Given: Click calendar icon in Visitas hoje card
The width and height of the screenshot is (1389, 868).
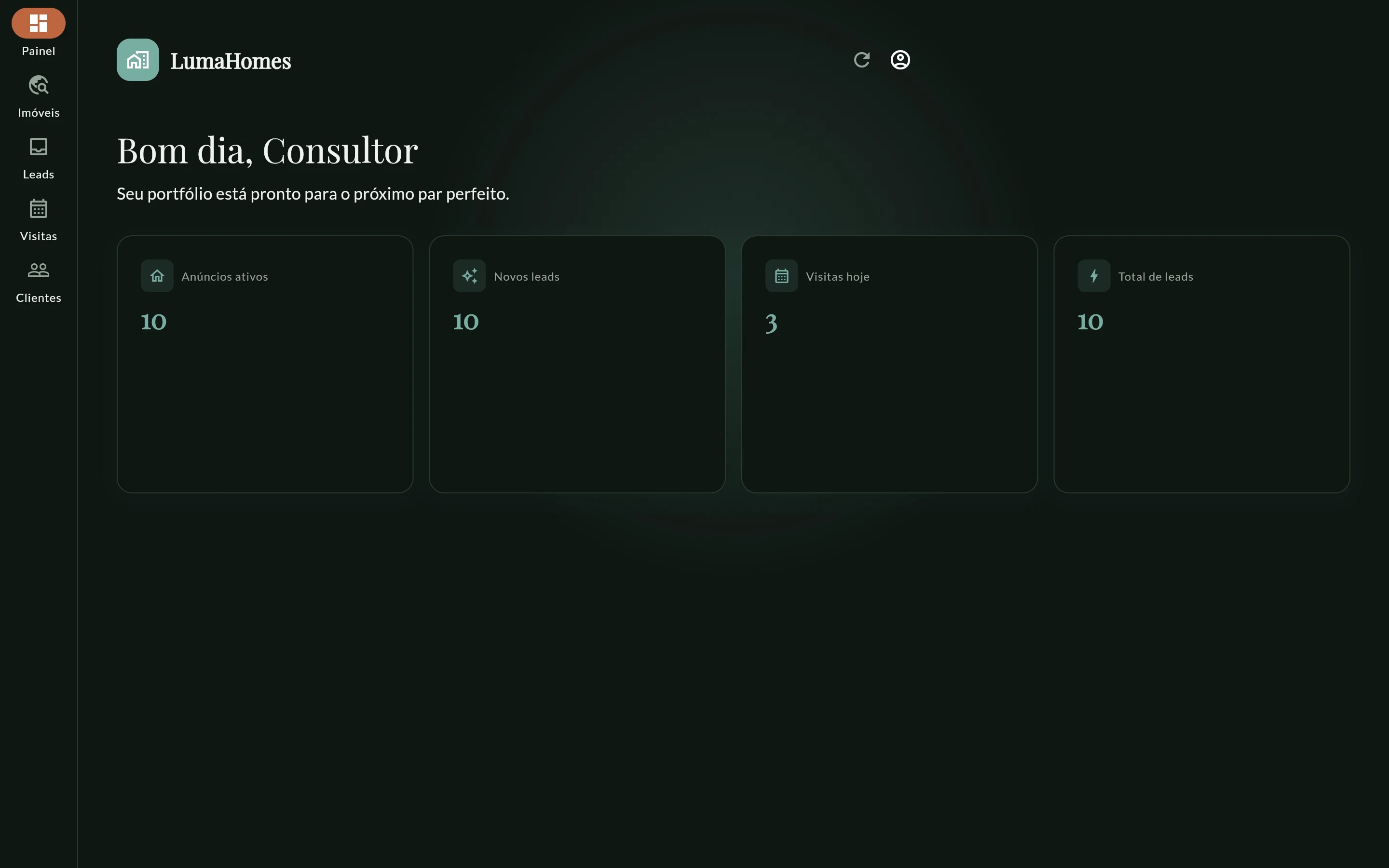Looking at the screenshot, I should [x=782, y=276].
